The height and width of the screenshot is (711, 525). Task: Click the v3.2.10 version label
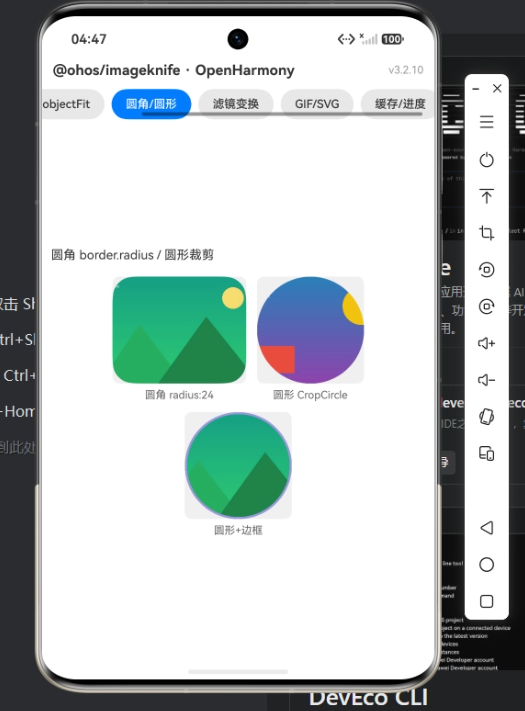pyautogui.click(x=406, y=70)
